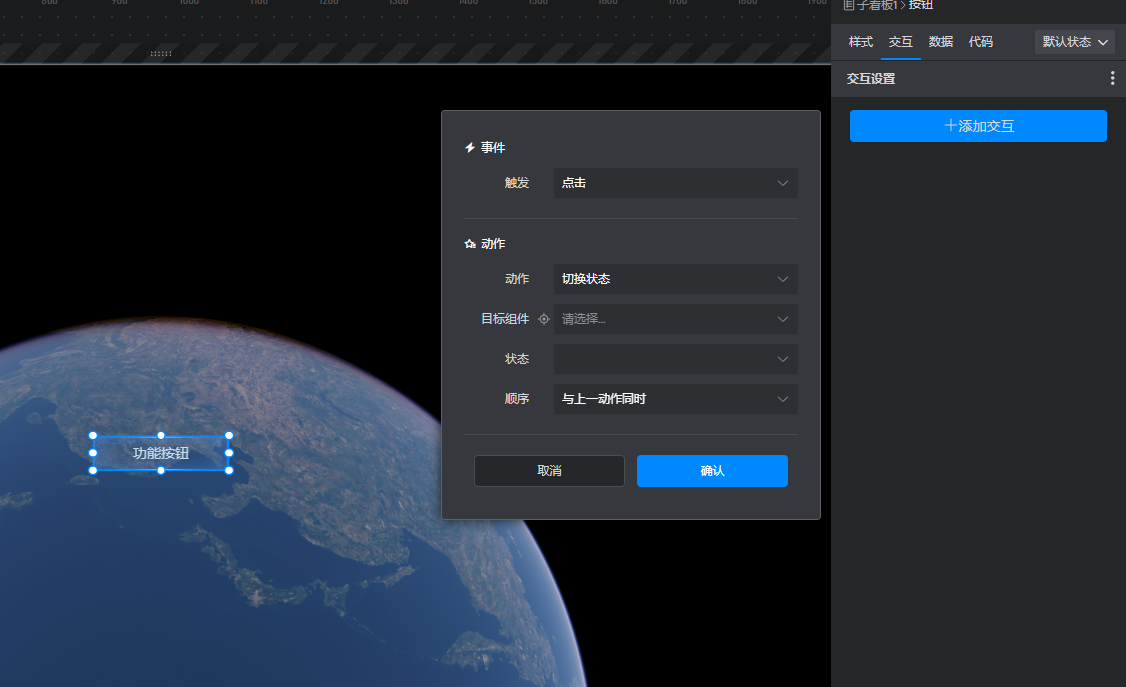Go to the 代码 code tab
1126x687 pixels.
981,42
